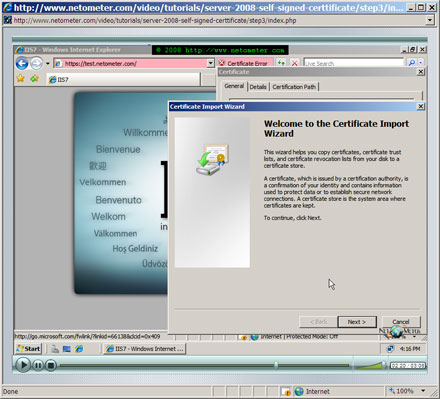
Task: Click the IE forward arrow button
Action: point(36,63)
